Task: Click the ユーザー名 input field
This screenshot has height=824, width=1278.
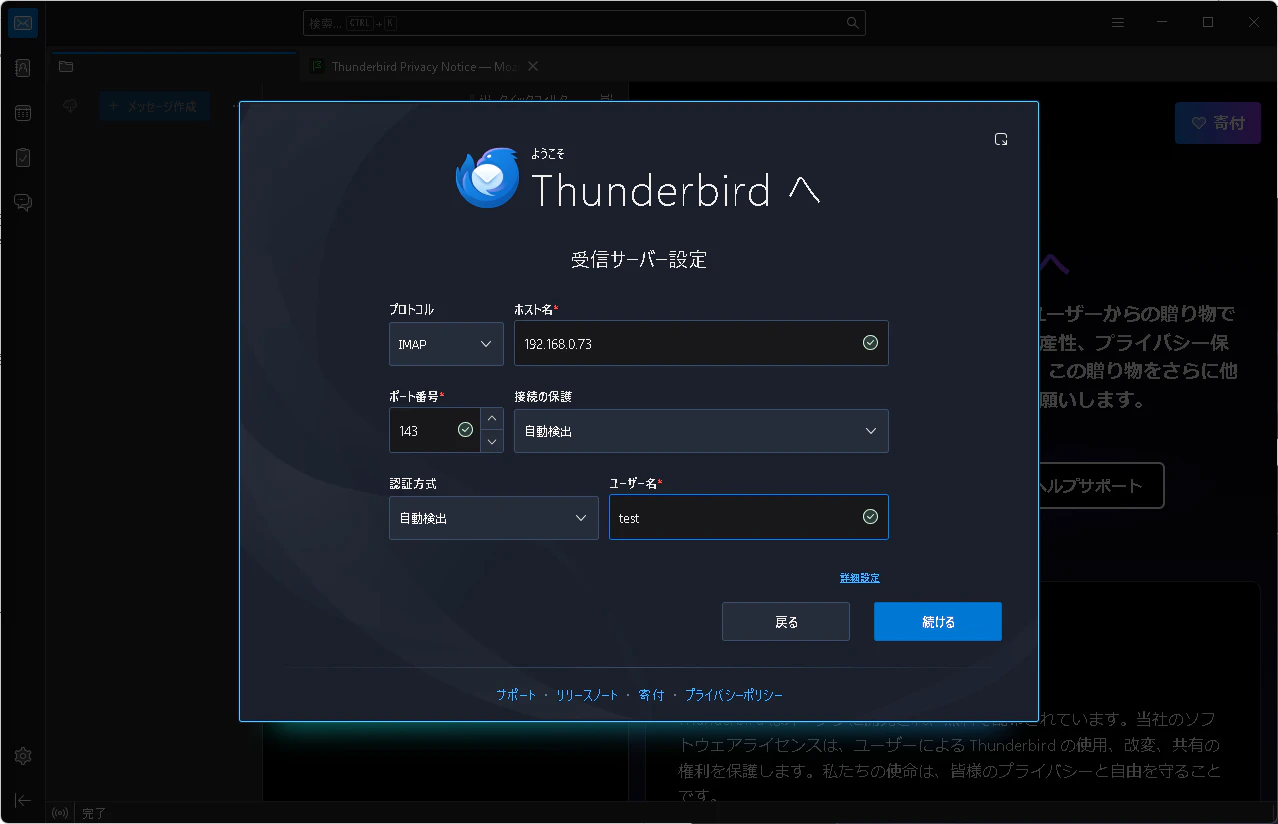Action: (x=749, y=517)
